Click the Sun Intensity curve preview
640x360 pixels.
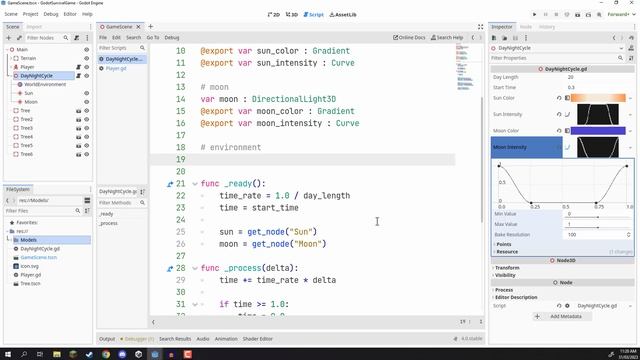(598, 114)
